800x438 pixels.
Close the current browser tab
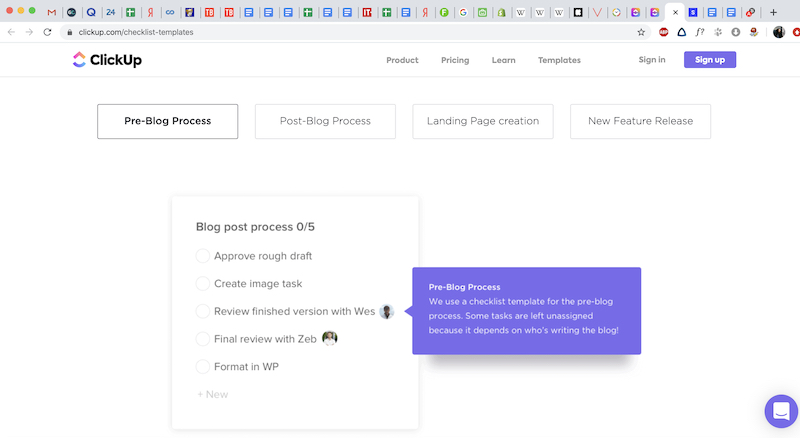[x=676, y=12]
